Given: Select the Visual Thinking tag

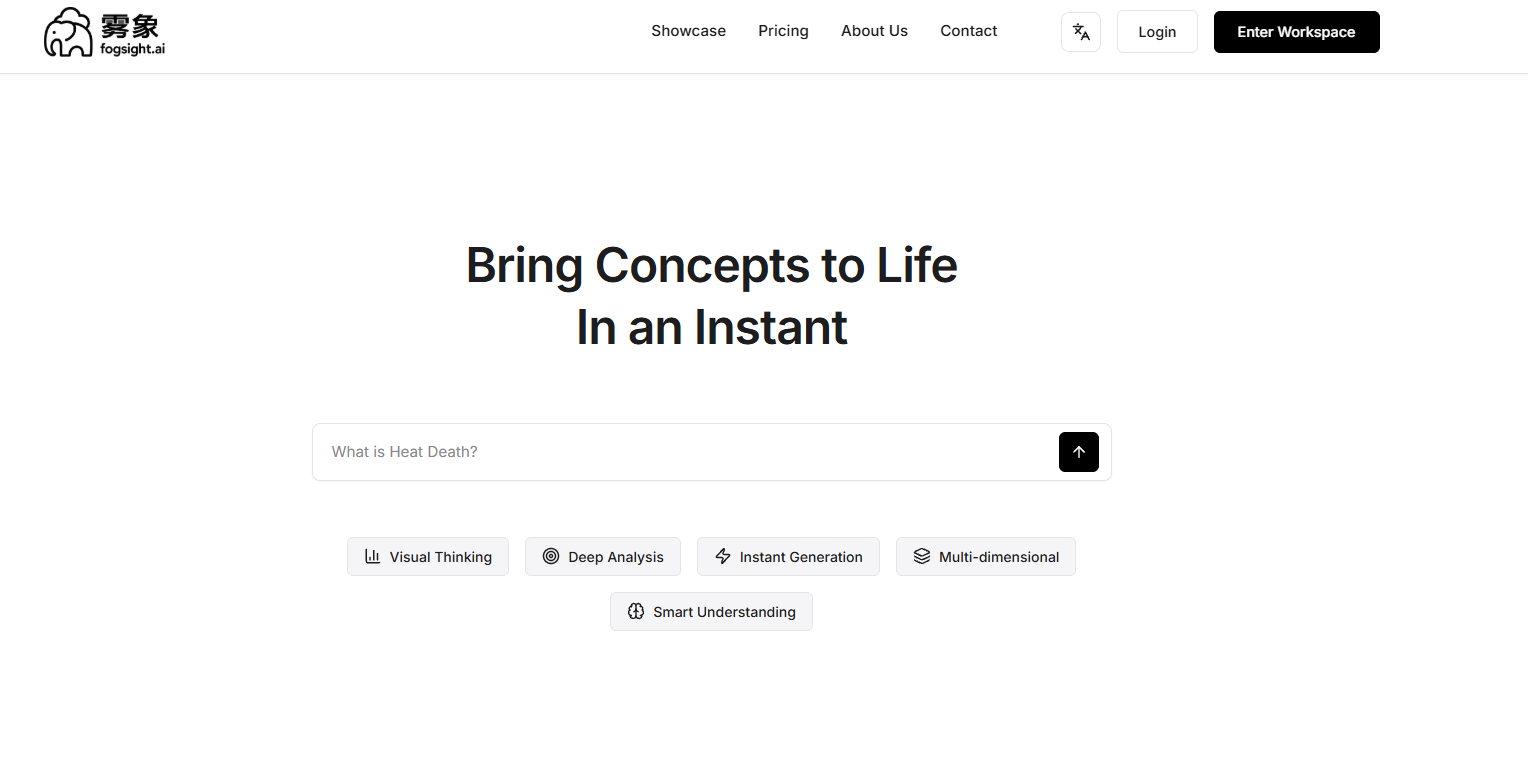Looking at the screenshot, I should coord(428,557).
